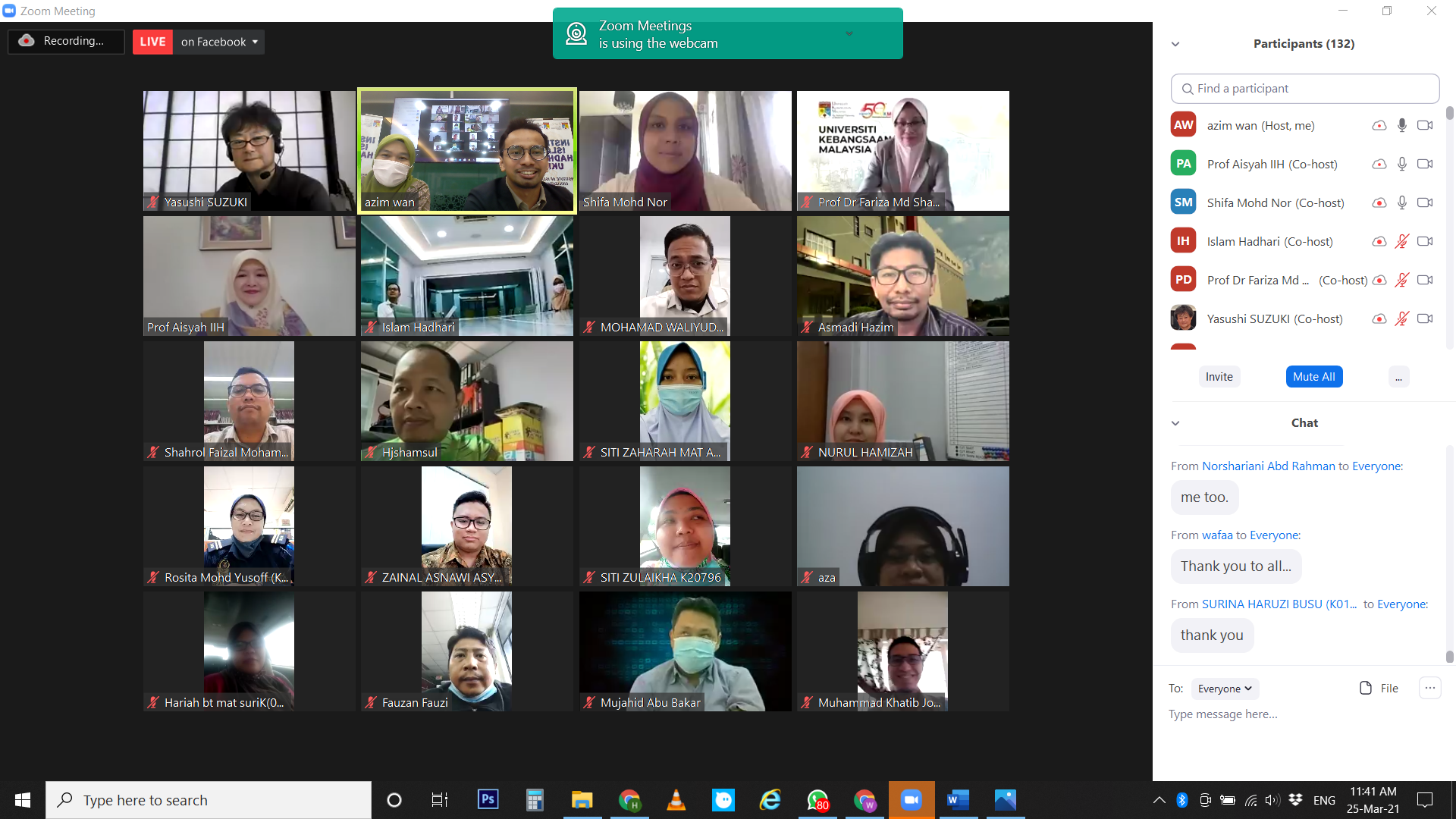Select the Yasushi SUZUKI video thumbnail
The image size is (1456, 819).
tap(249, 150)
